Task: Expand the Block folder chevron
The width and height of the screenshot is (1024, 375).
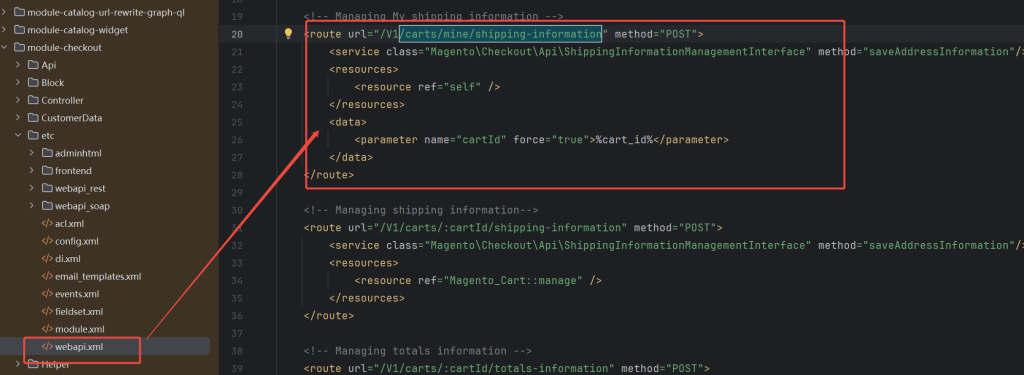Action: [19, 83]
